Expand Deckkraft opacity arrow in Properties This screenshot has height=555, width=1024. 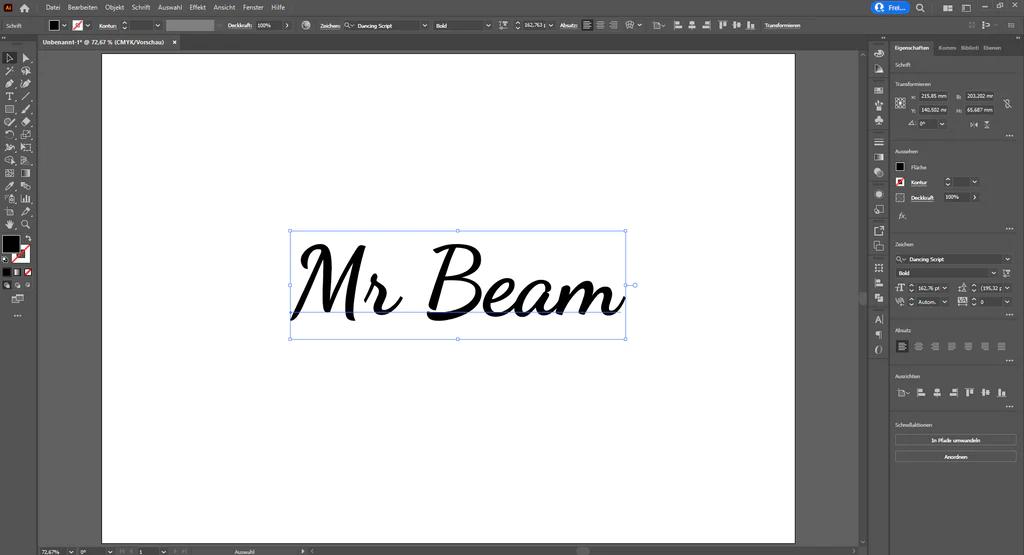pos(975,197)
